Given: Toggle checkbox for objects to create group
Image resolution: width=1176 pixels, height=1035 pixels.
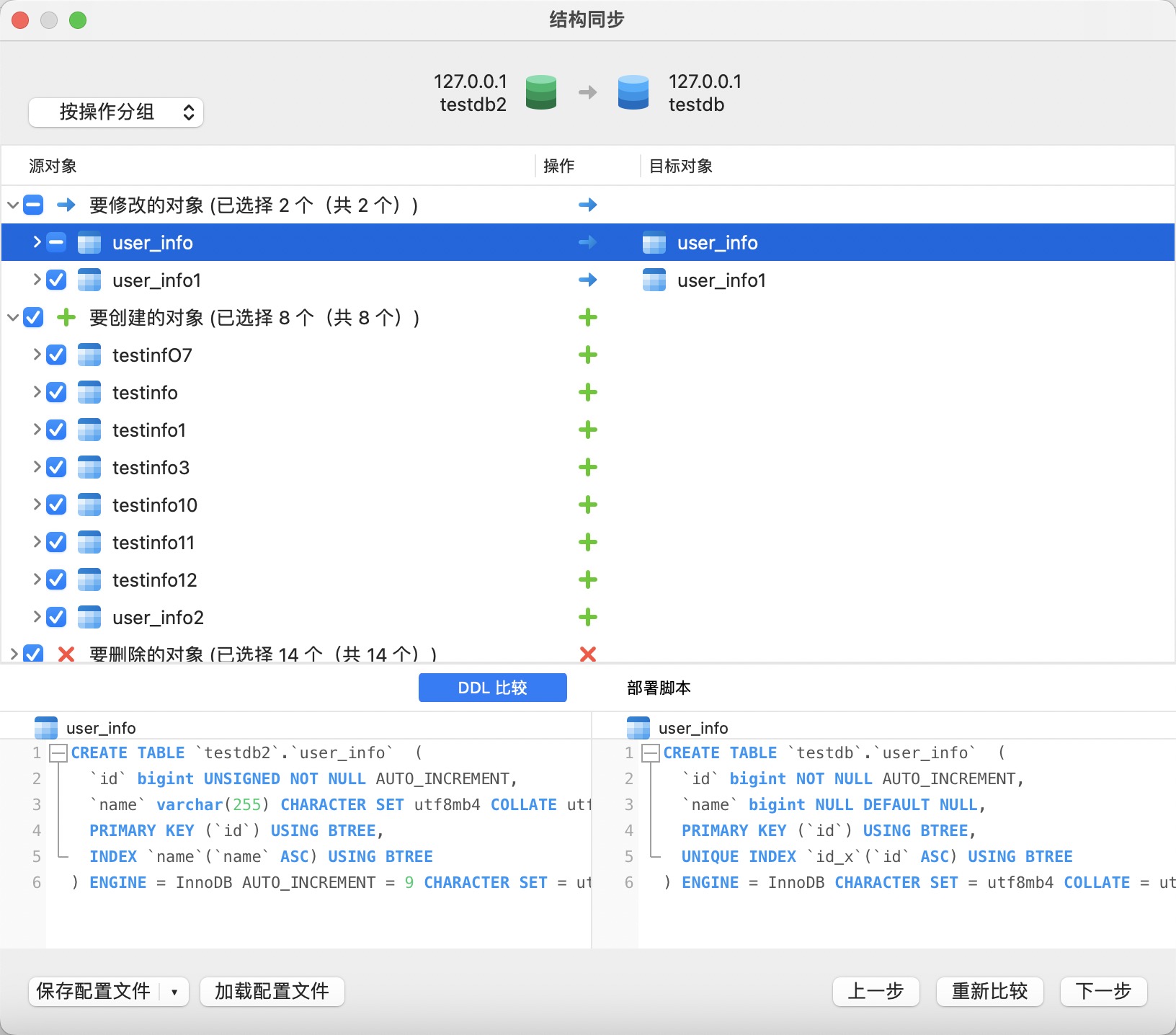Looking at the screenshot, I should pyautogui.click(x=33, y=317).
